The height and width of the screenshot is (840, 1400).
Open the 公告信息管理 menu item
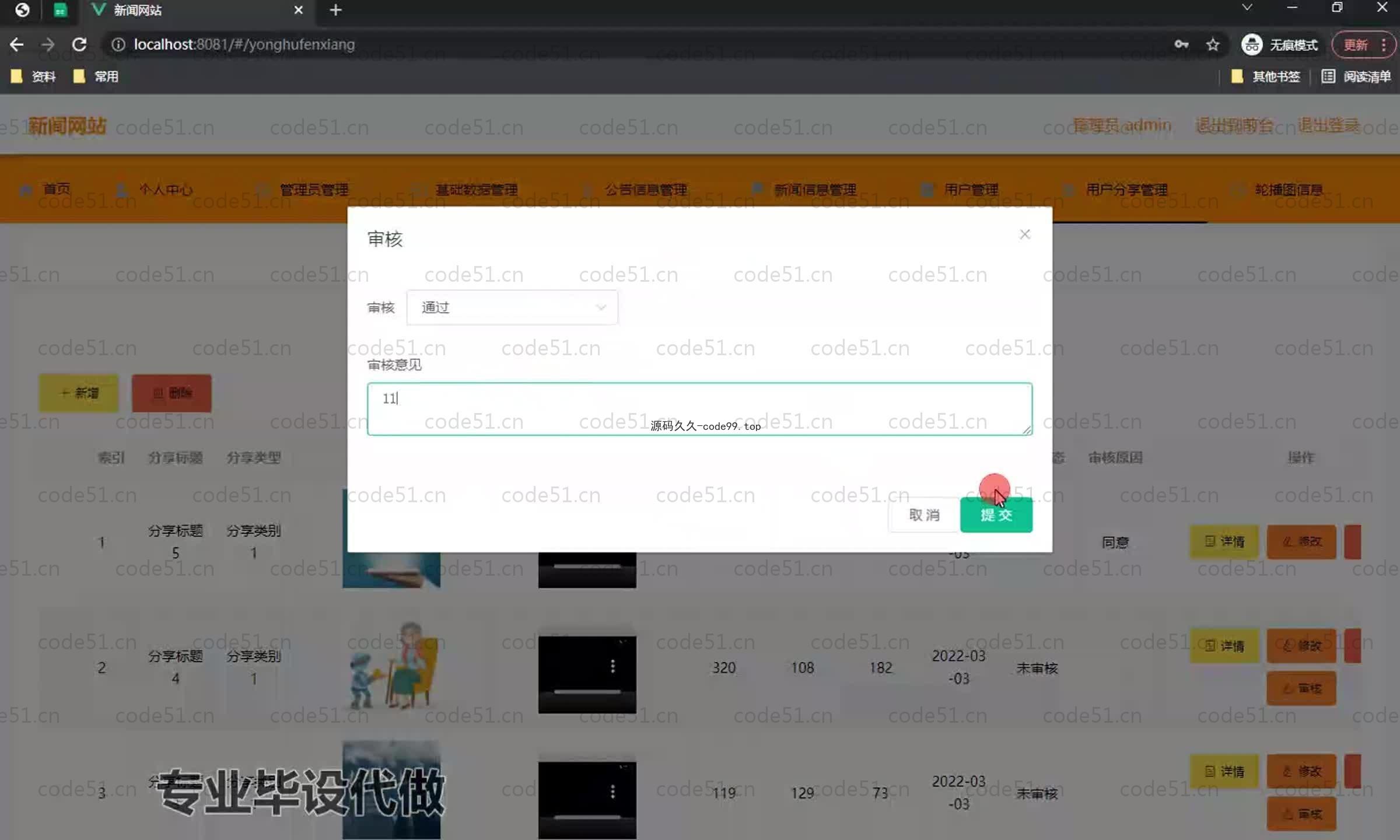(x=635, y=190)
